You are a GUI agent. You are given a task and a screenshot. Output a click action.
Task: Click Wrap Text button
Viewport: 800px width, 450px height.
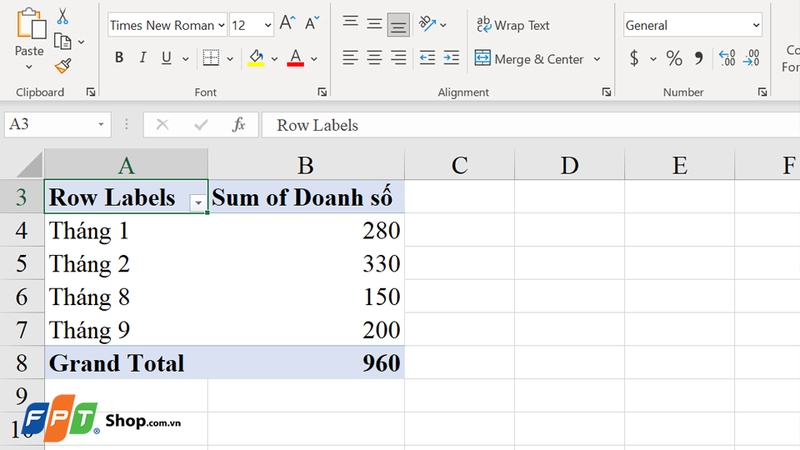pos(513,25)
